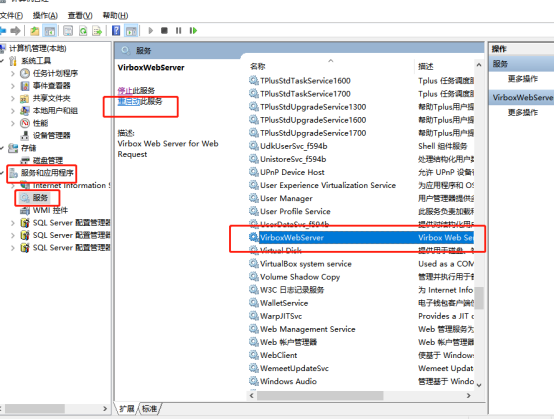Toggle the action pane icon in toolbar
Image resolution: width=554 pixels, height=419 pixels.
pyautogui.click(x=131, y=31)
